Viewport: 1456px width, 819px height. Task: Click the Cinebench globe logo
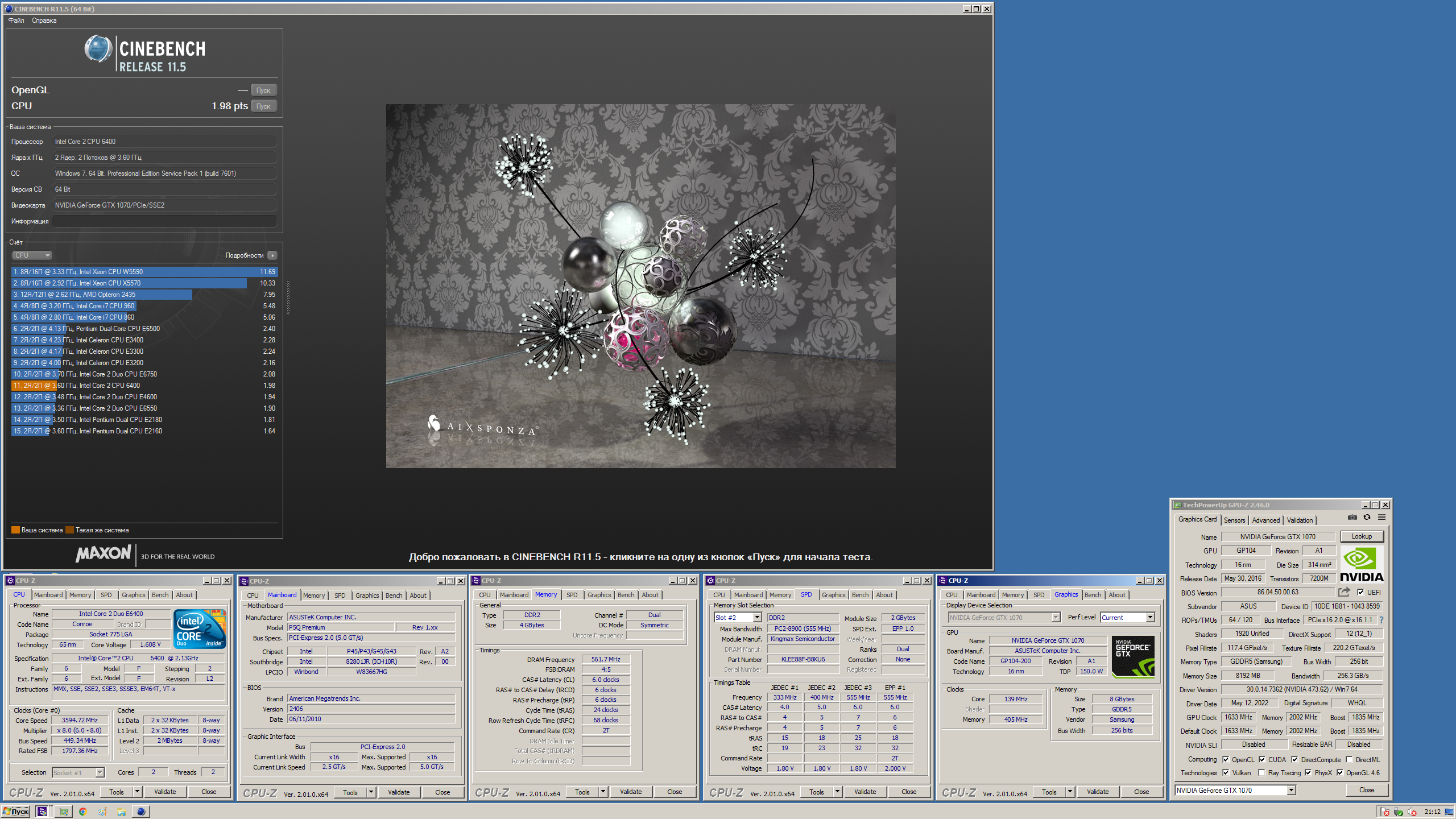[98, 49]
